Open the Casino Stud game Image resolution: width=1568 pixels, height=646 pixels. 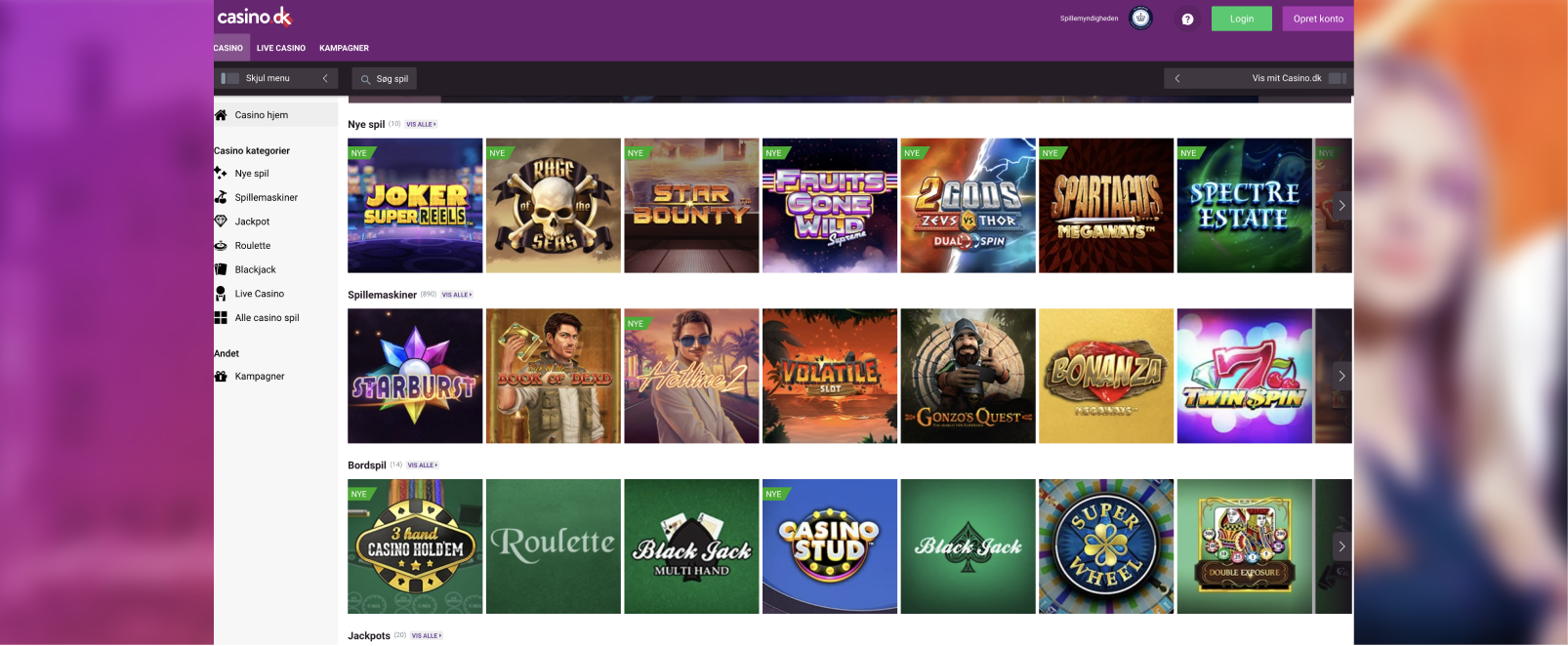point(830,546)
